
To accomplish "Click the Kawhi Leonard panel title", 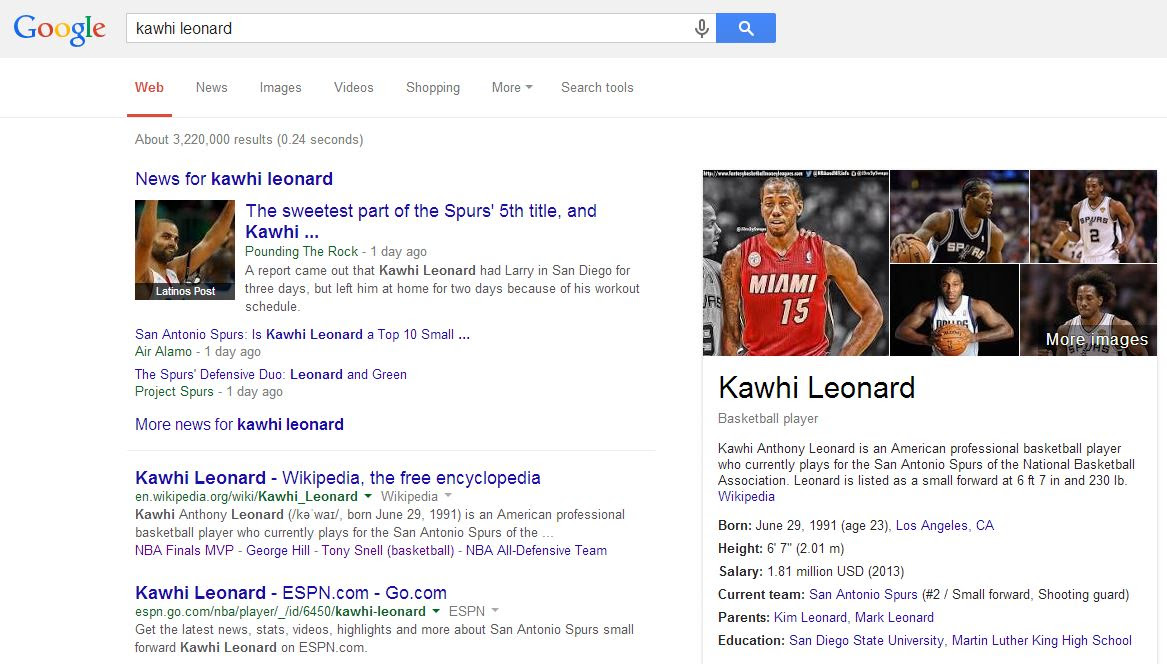I will click(x=816, y=388).
